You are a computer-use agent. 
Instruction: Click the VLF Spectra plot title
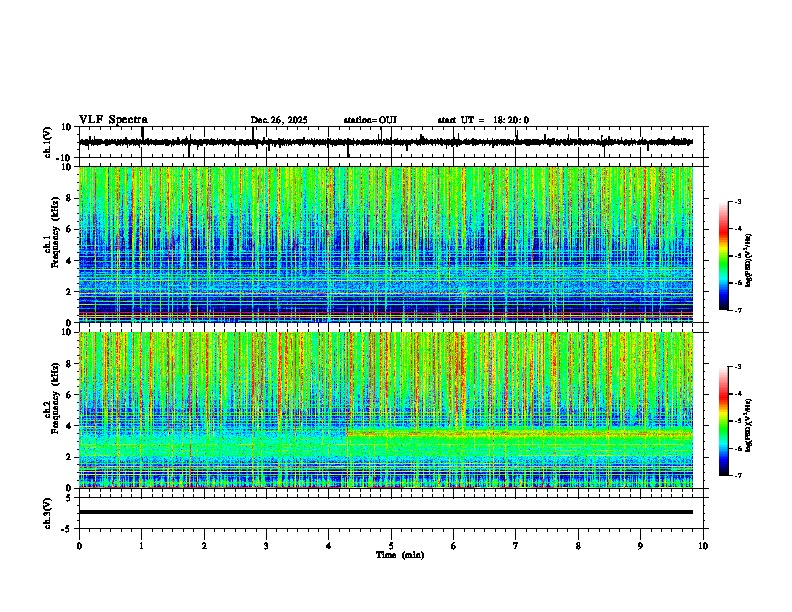113,120
